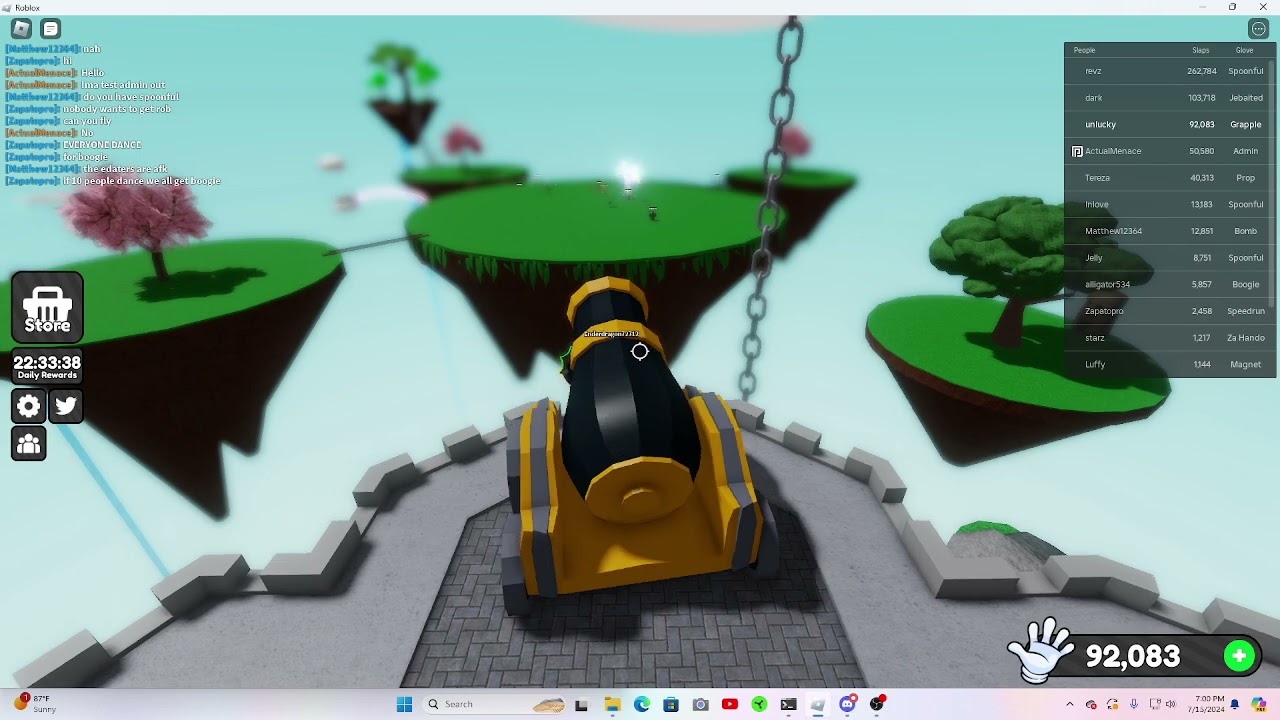Open the volume tray icon
The image size is (1280, 720).
pos(1171,704)
